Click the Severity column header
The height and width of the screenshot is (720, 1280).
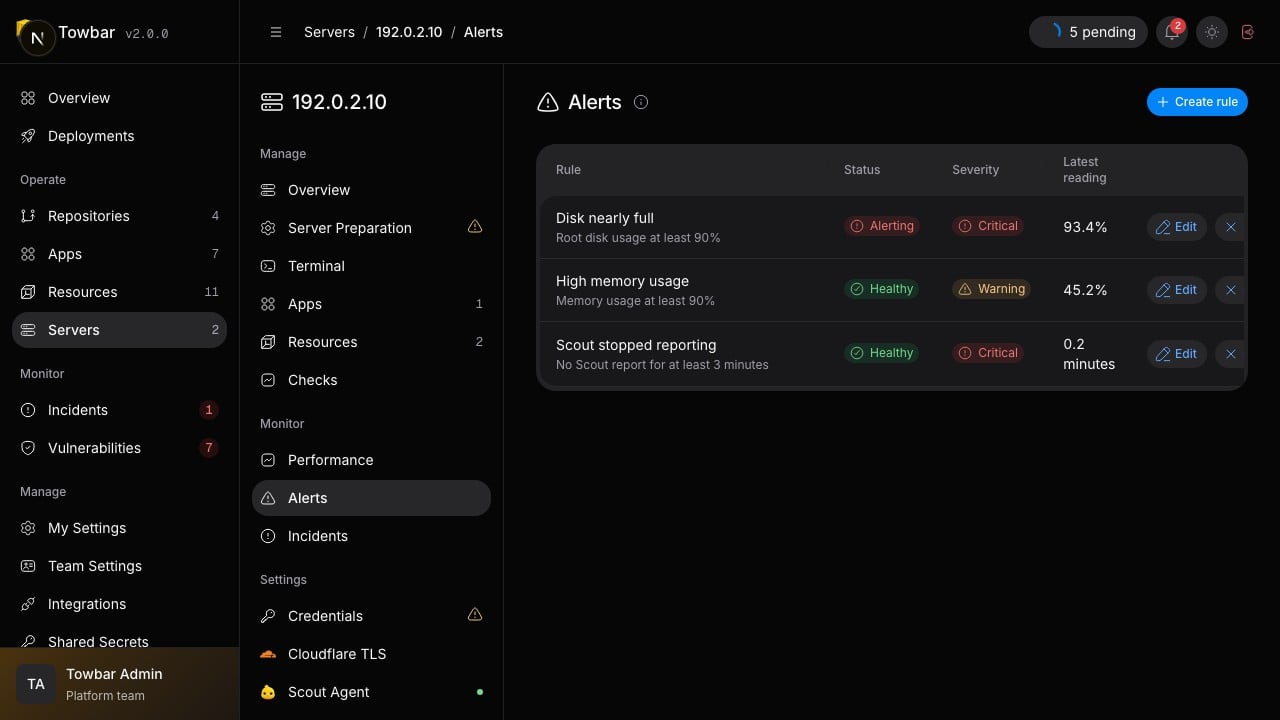pos(975,170)
